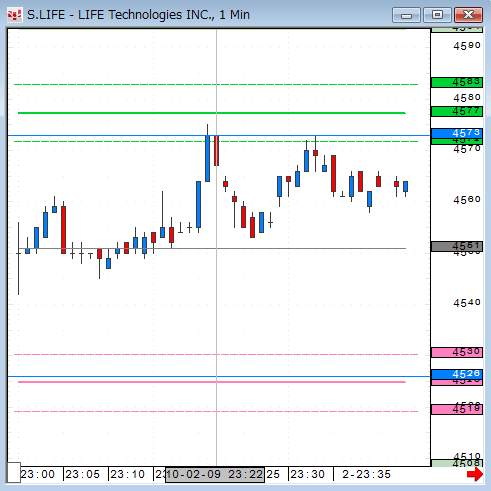Click the 23:00 time axis label
This screenshot has width=491, height=491.
pyautogui.click(x=37, y=474)
